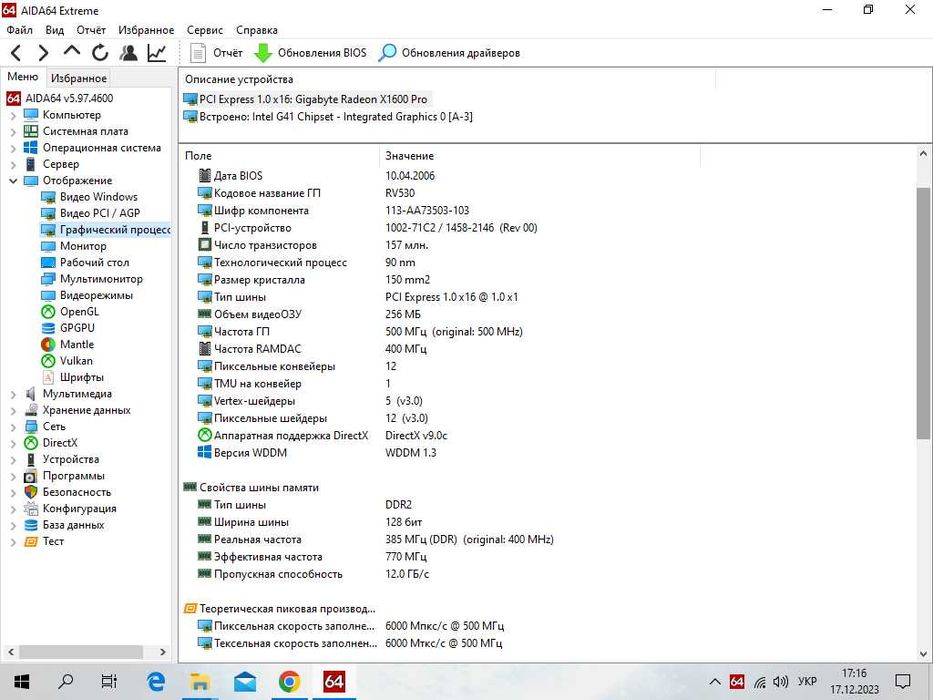
Task: Expand the Системная плата tree node
Action: tap(13, 132)
